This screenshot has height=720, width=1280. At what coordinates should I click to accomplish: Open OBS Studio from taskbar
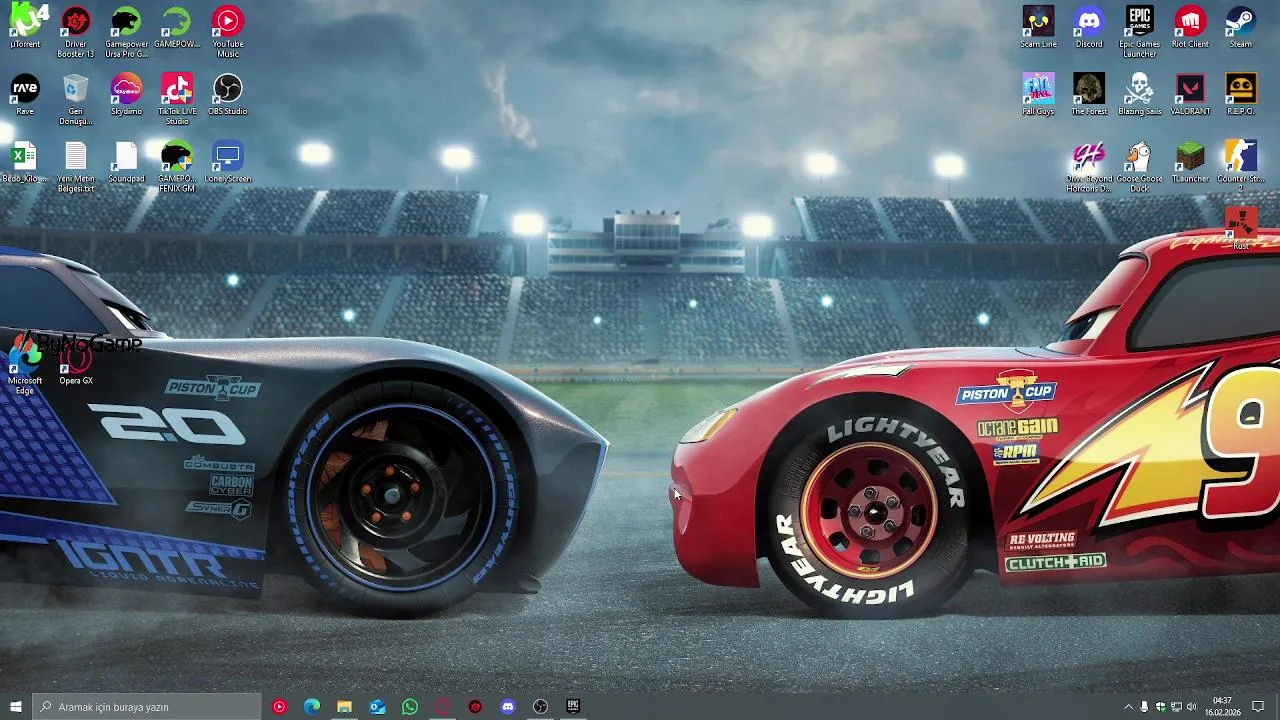click(540, 707)
